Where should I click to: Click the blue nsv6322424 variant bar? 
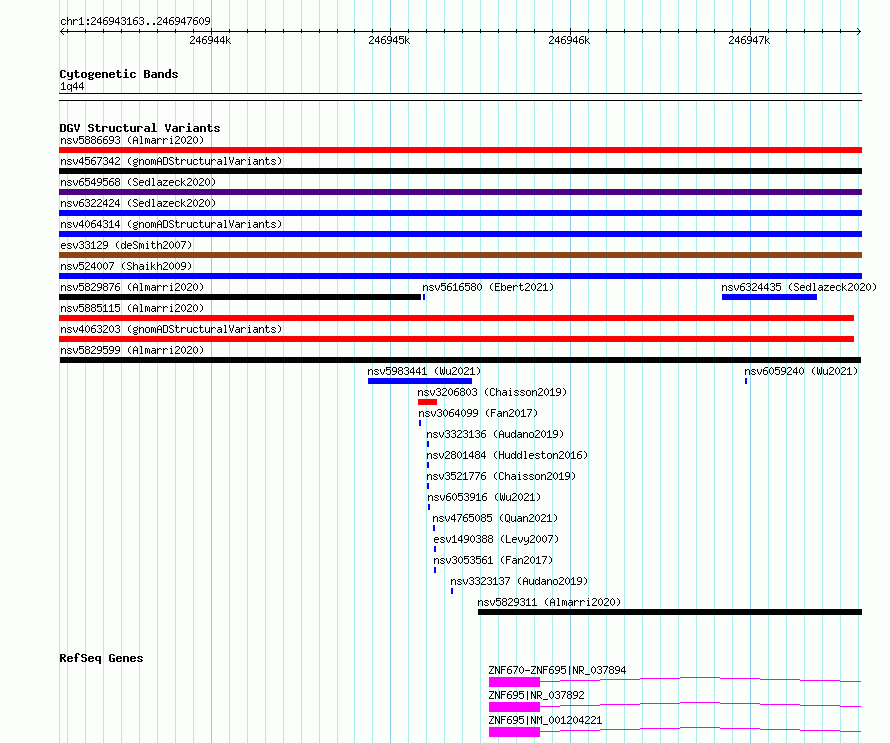coord(460,213)
